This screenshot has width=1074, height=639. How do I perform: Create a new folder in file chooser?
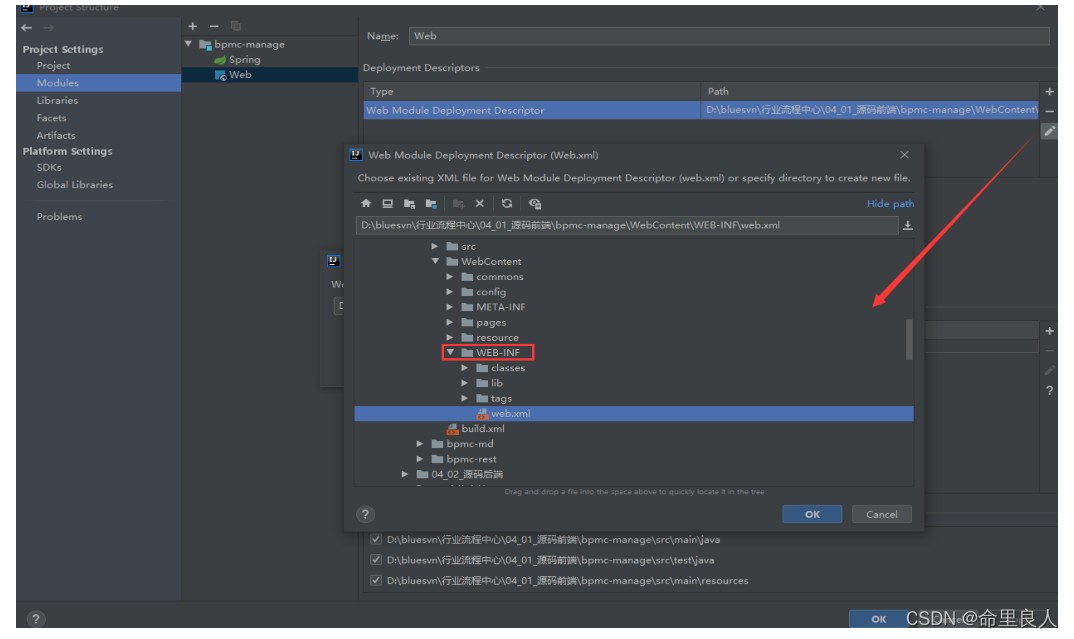coord(458,203)
